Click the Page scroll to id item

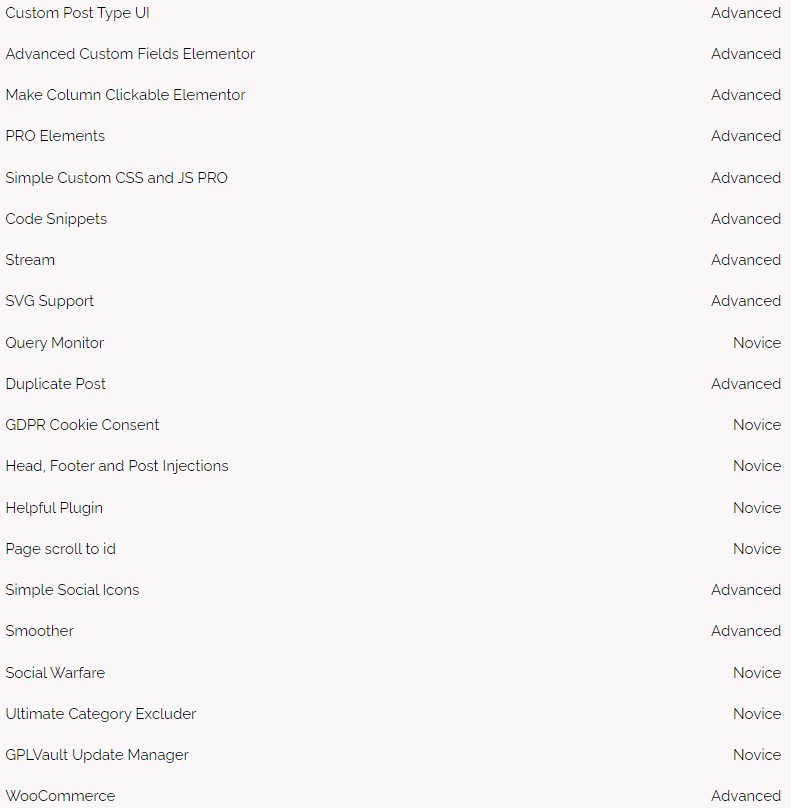[61, 549]
